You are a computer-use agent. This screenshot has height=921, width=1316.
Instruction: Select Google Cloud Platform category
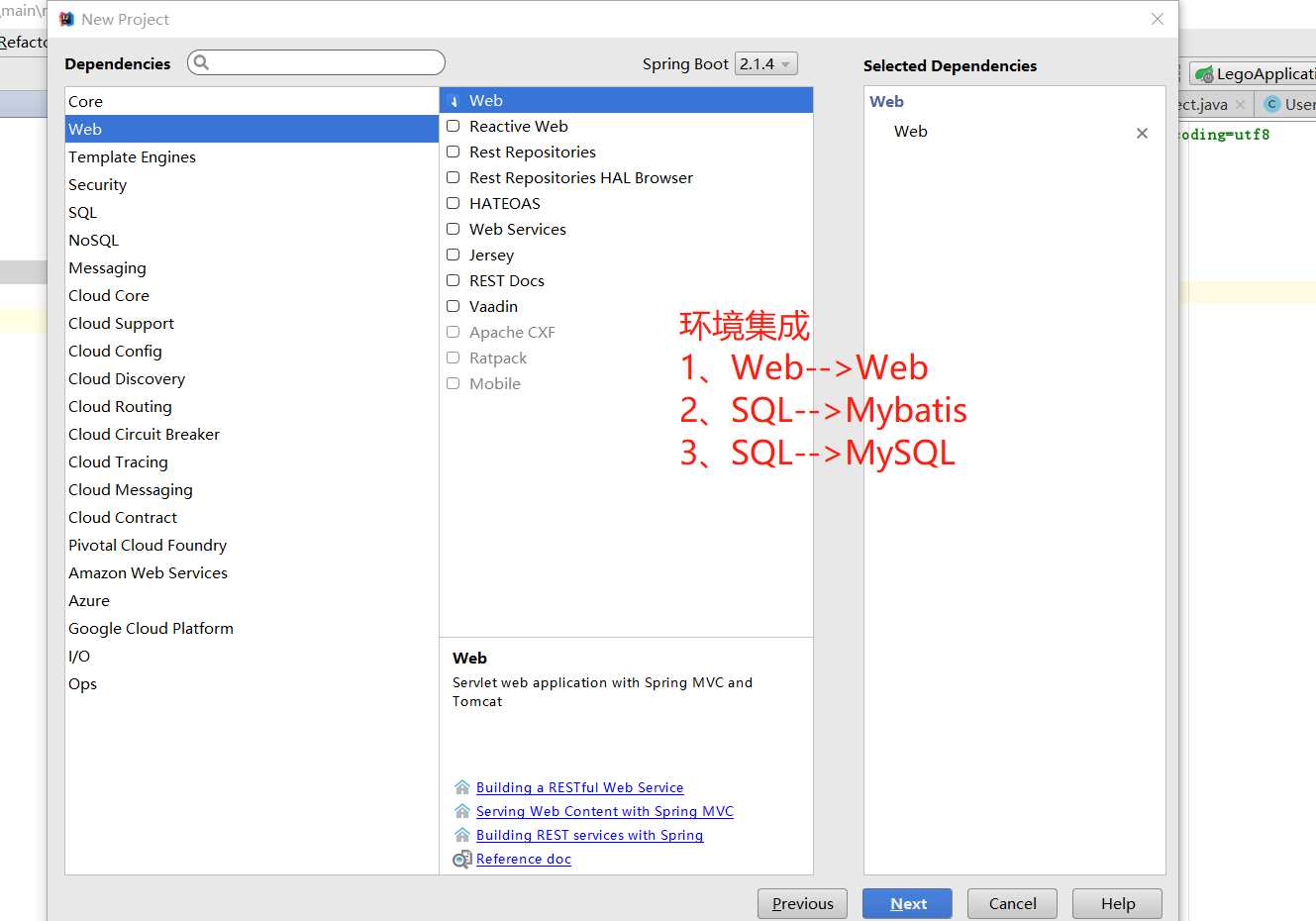coord(252,628)
